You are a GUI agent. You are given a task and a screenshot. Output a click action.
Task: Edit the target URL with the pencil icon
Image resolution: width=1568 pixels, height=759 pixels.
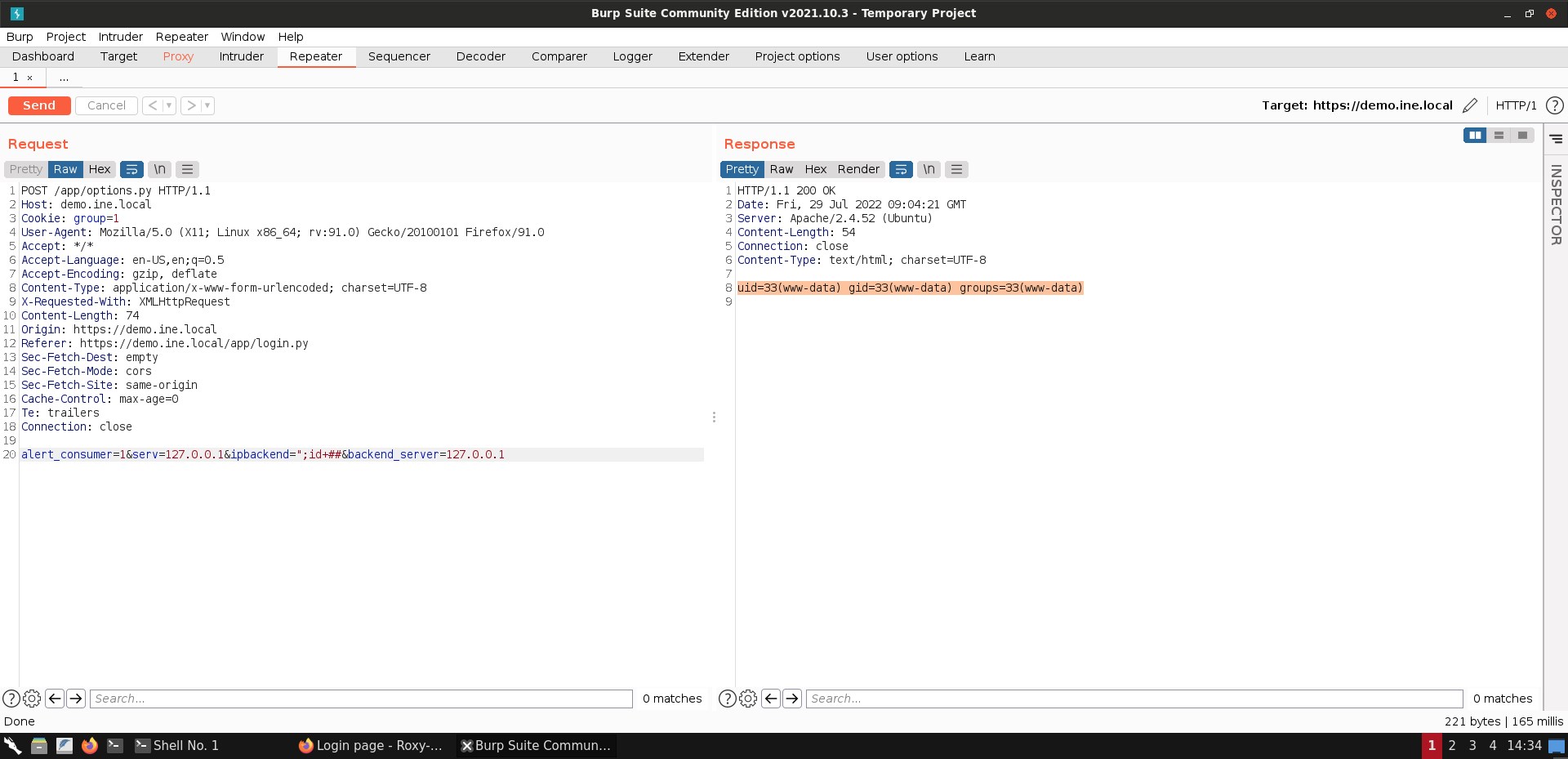point(1471,105)
